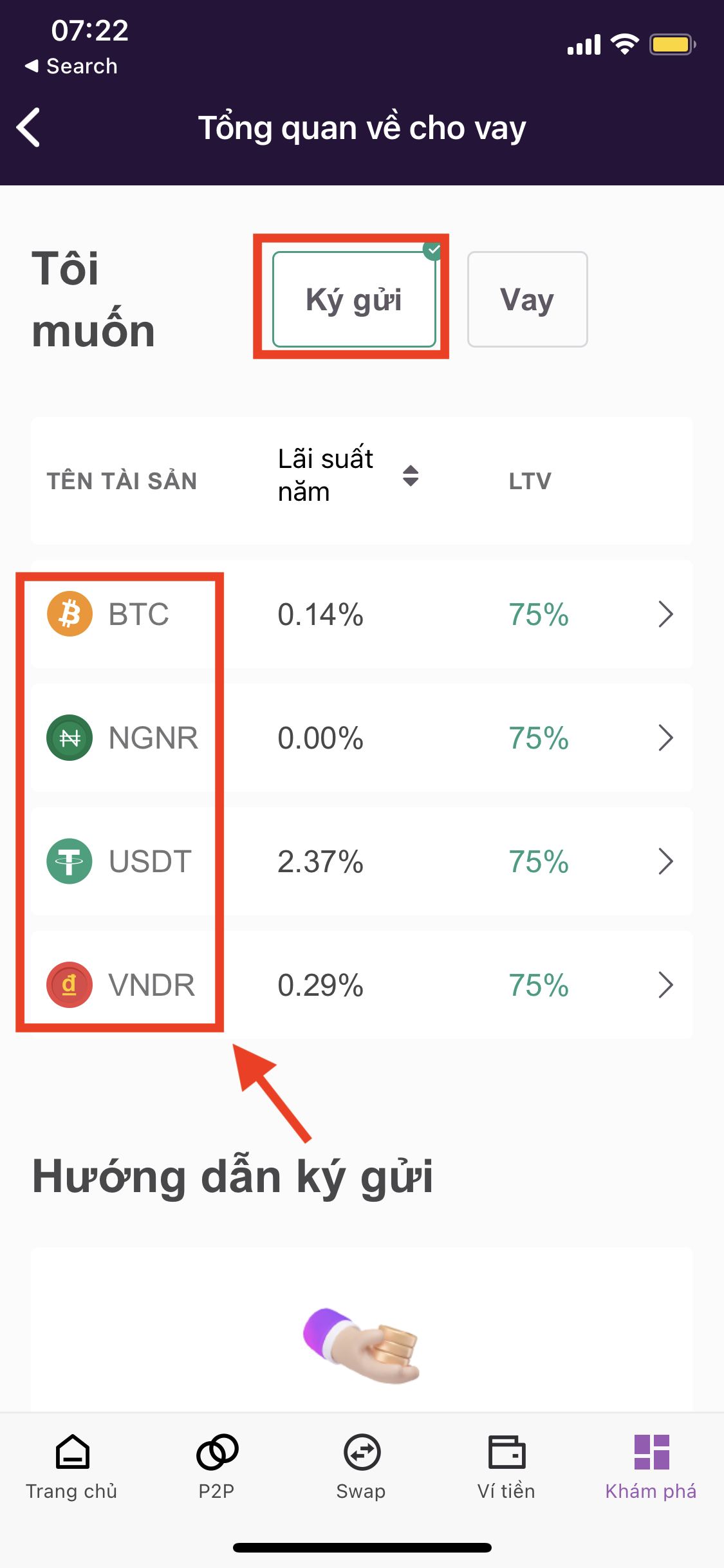The width and height of the screenshot is (724, 1568).
Task: Expand the USDT row chevron
Action: click(665, 861)
